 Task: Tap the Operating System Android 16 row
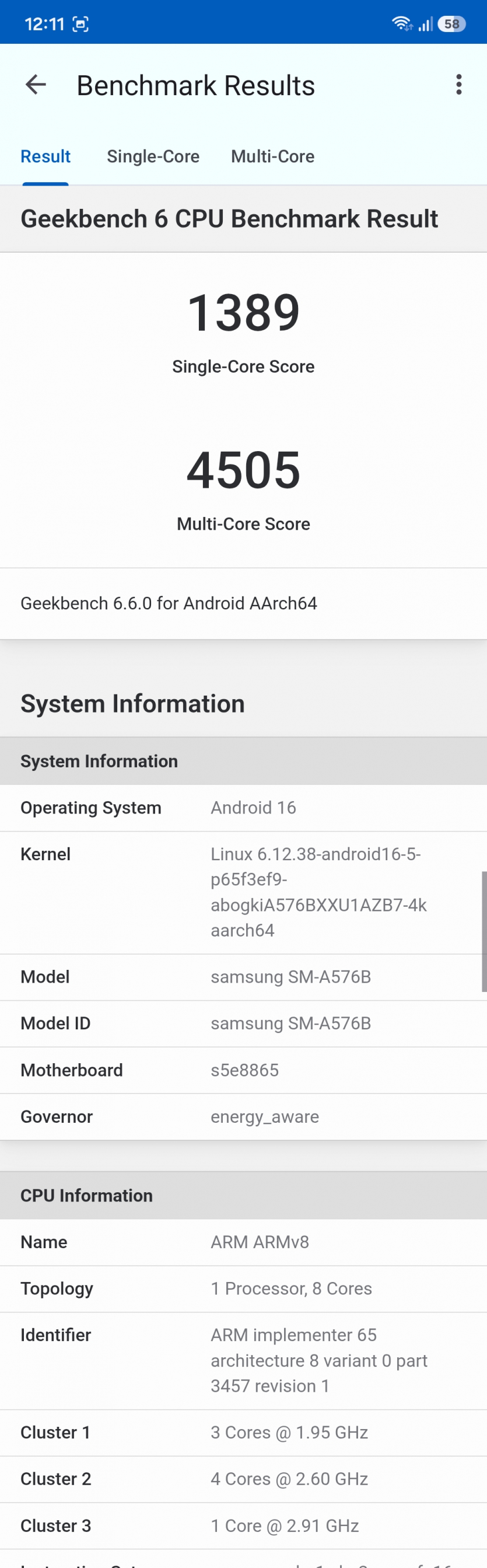pyautogui.click(x=243, y=808)
